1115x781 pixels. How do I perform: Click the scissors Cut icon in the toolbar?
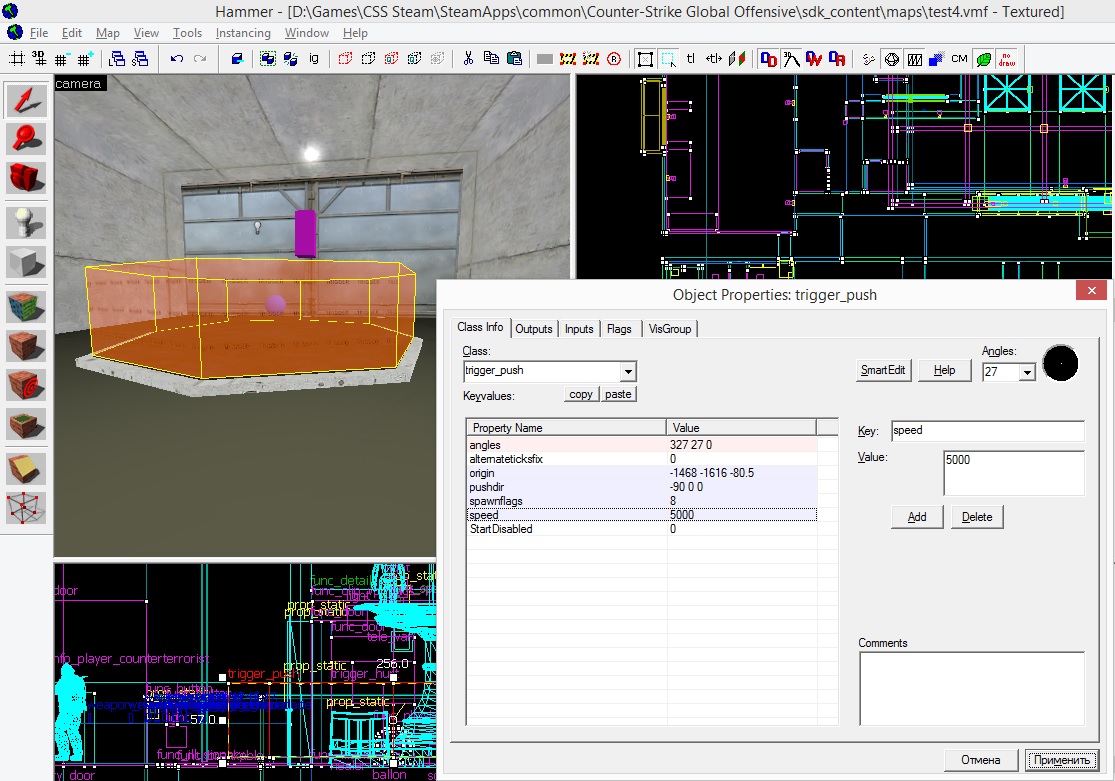[467, 59]
